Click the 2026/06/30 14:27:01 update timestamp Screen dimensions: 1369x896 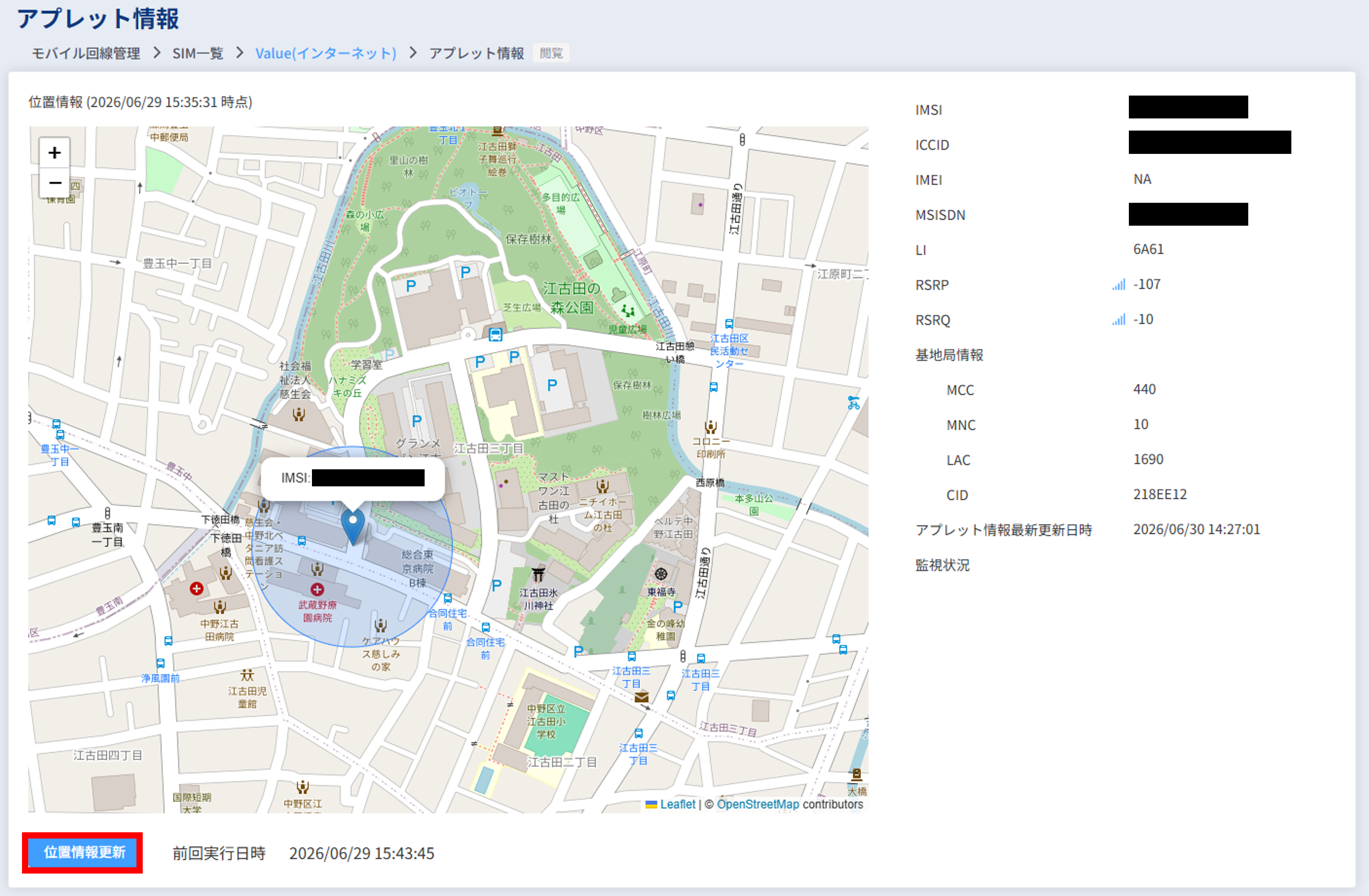(1197, 530)
